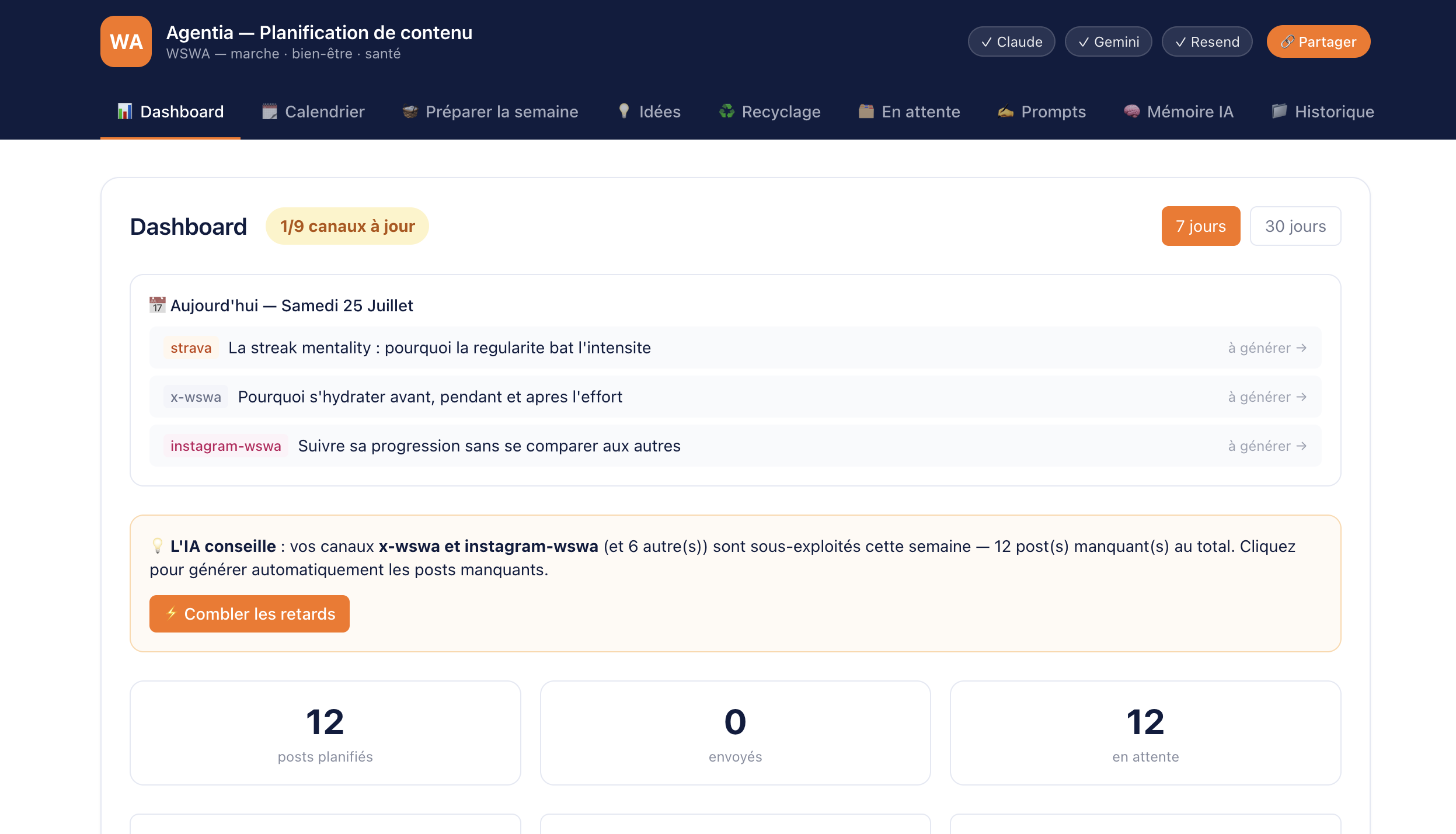Click the L'IA conseille bulb icon

tap(157, 546)
